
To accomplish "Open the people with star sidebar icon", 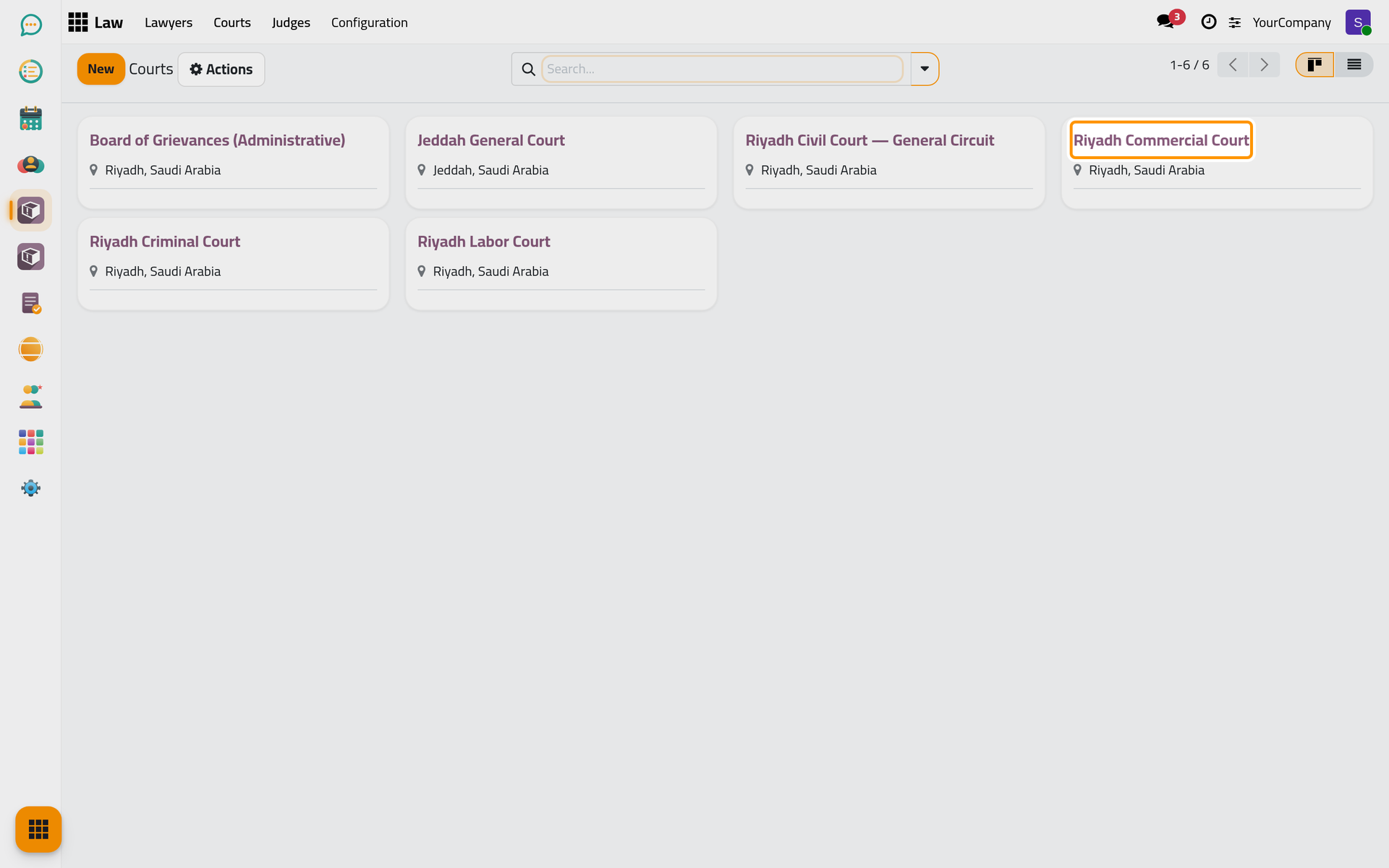I will 30,396.
